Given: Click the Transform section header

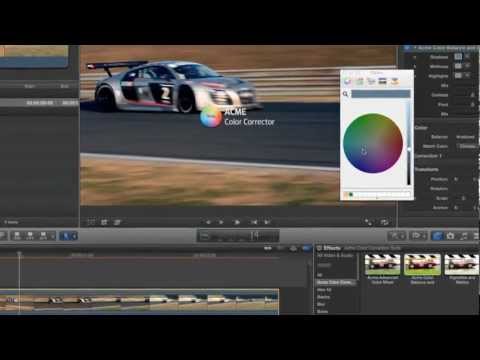Looking at the screenshot, I should [427, 169].
